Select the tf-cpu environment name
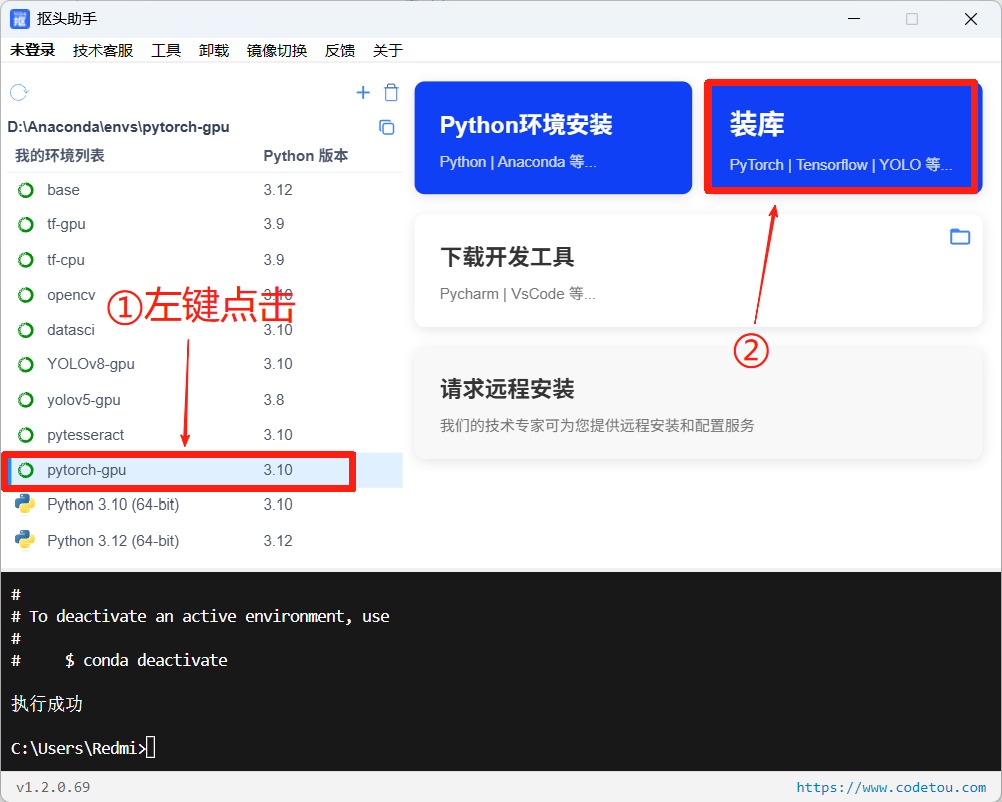 [x=66, y=260]
